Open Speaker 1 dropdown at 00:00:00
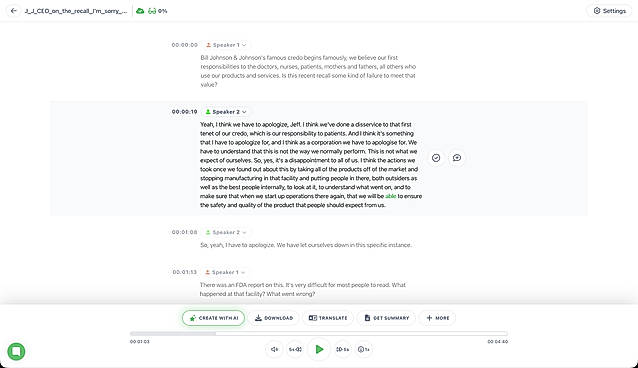 click(x=226, y=45)
